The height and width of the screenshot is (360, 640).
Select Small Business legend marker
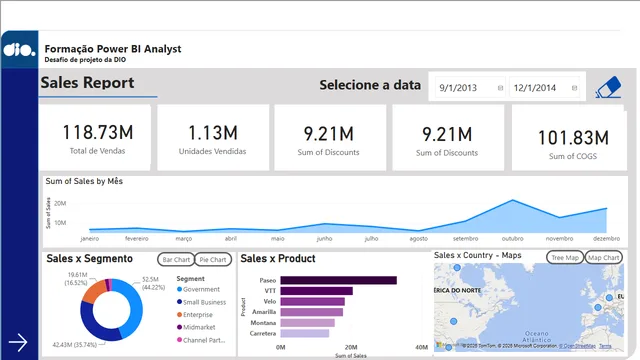[x=179, y=302]
